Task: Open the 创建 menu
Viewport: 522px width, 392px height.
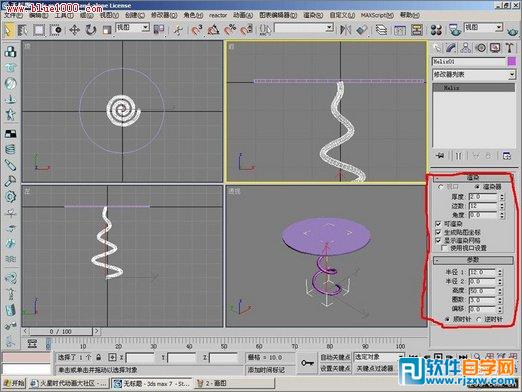Action: click(x=135, y=15)
